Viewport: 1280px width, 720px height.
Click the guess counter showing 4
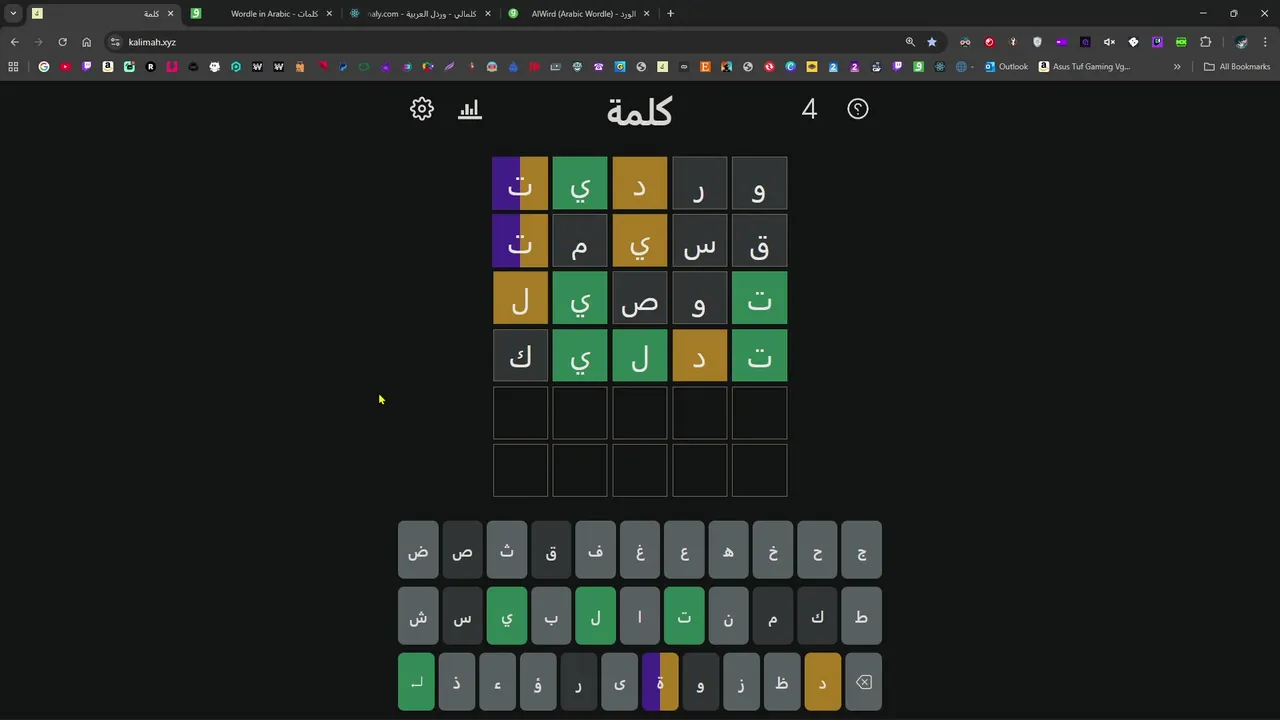(x=809, y=109)
